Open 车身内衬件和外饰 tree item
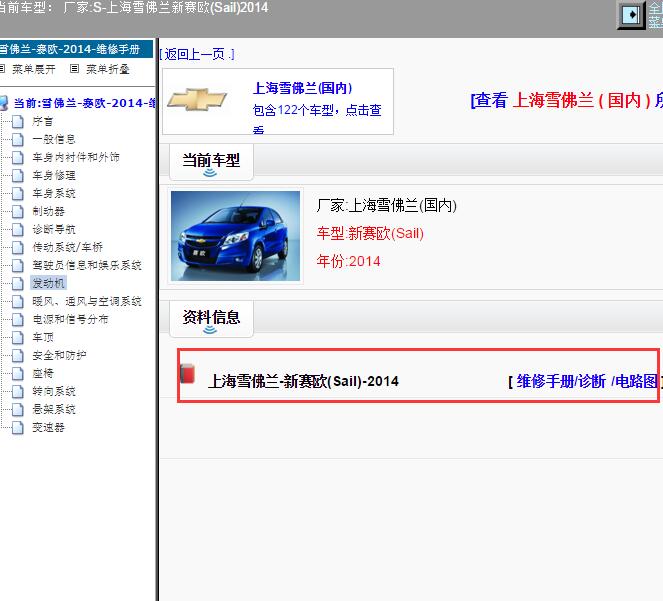663x601 pixels. coord(76,158)
